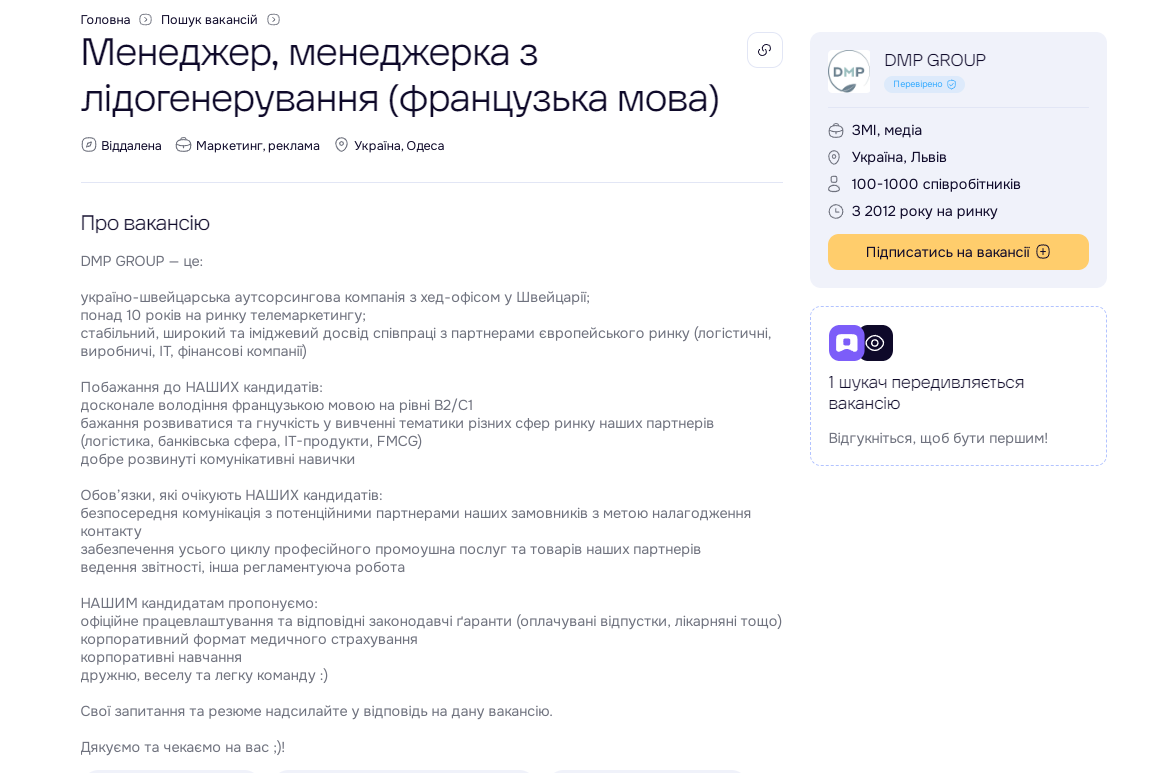Click the location pin next to Україна, Одеса
Image resolution: width=1154 pixels, height=773 pixels.
click(341, 145)
